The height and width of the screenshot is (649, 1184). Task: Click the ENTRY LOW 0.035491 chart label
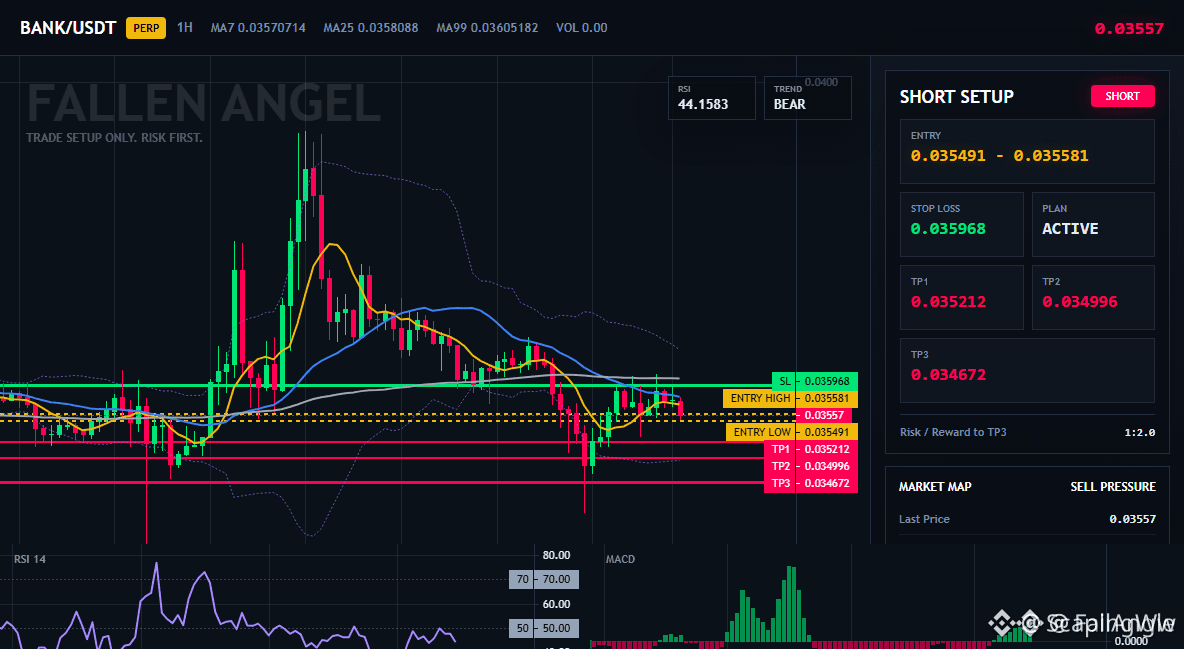coord(791,432)
